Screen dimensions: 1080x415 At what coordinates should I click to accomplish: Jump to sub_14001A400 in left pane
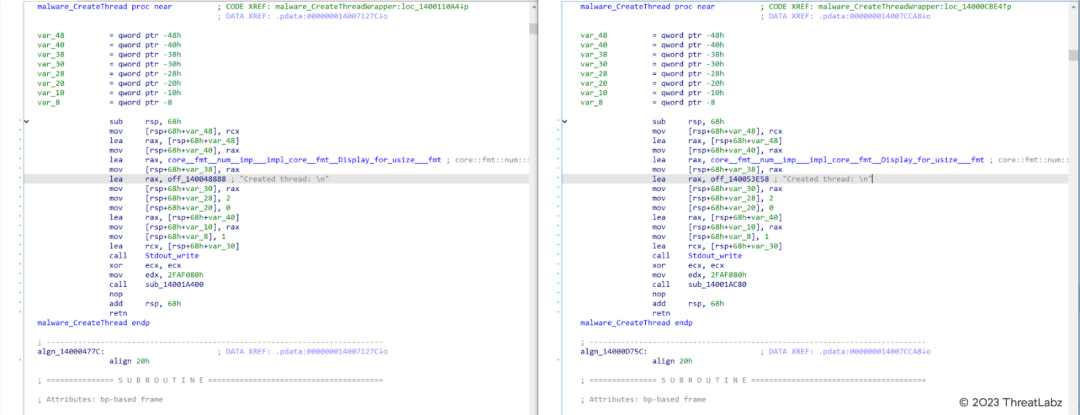click(x=176, y=284)
